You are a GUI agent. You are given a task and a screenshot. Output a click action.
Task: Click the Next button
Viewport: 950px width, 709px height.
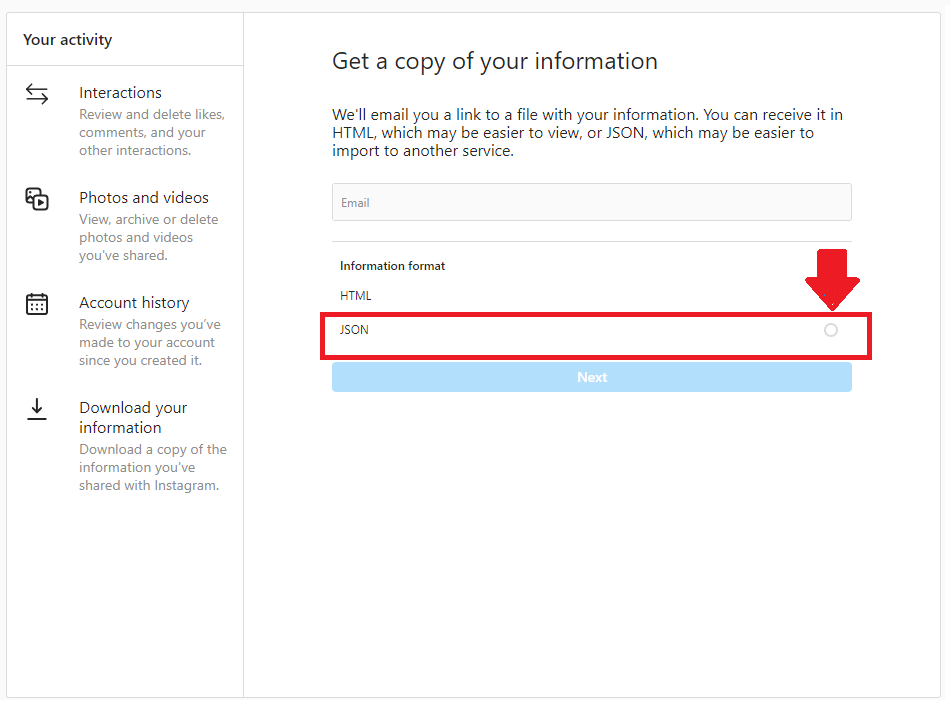point(594,379)
